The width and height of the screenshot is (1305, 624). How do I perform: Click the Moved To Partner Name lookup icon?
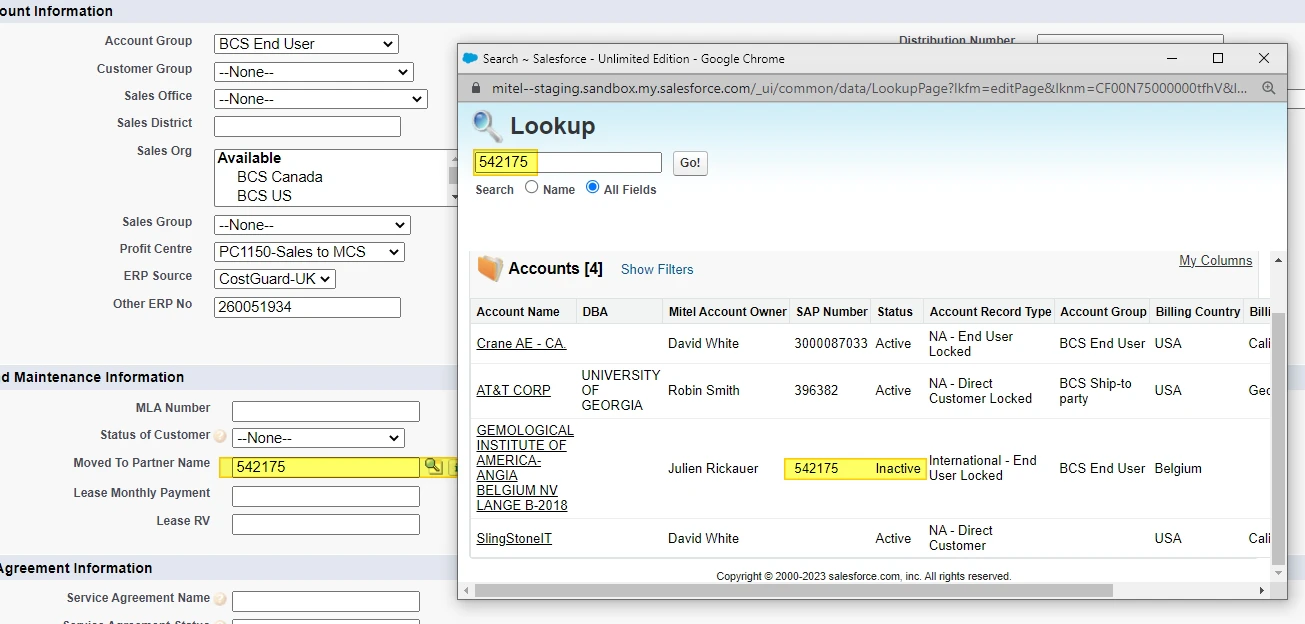coord(433,466)
